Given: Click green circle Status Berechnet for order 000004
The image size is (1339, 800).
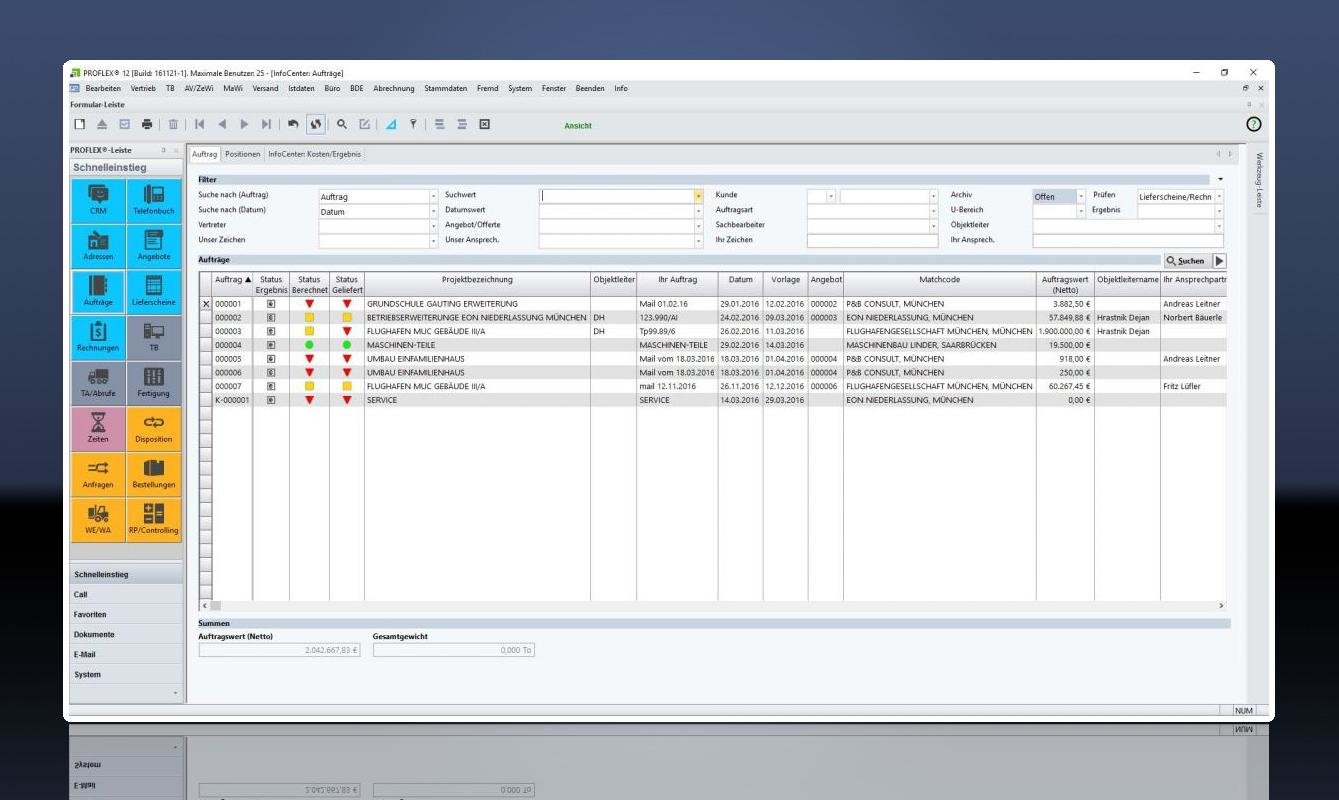Looking at the screenshot, I should (x=309, y=345).
